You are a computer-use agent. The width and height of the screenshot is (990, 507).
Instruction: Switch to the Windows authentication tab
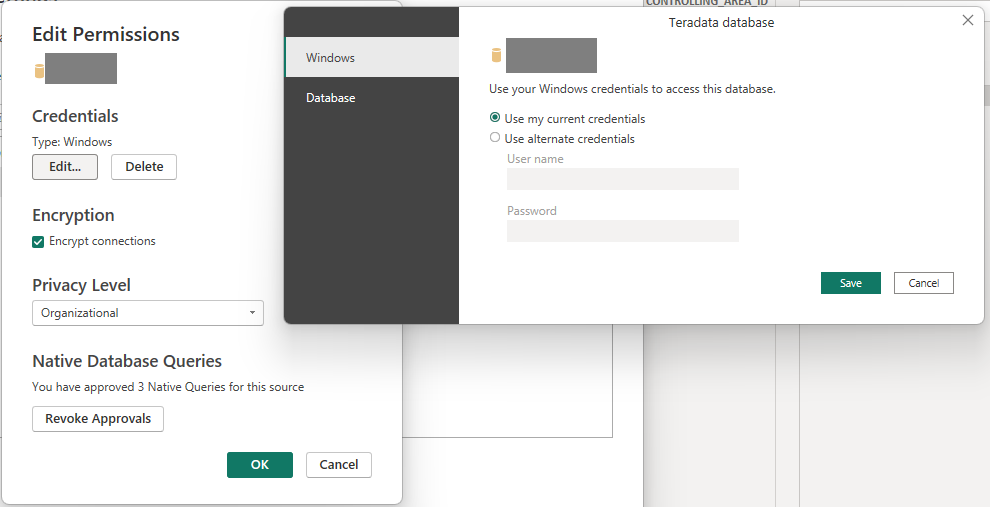click(372, 57)
